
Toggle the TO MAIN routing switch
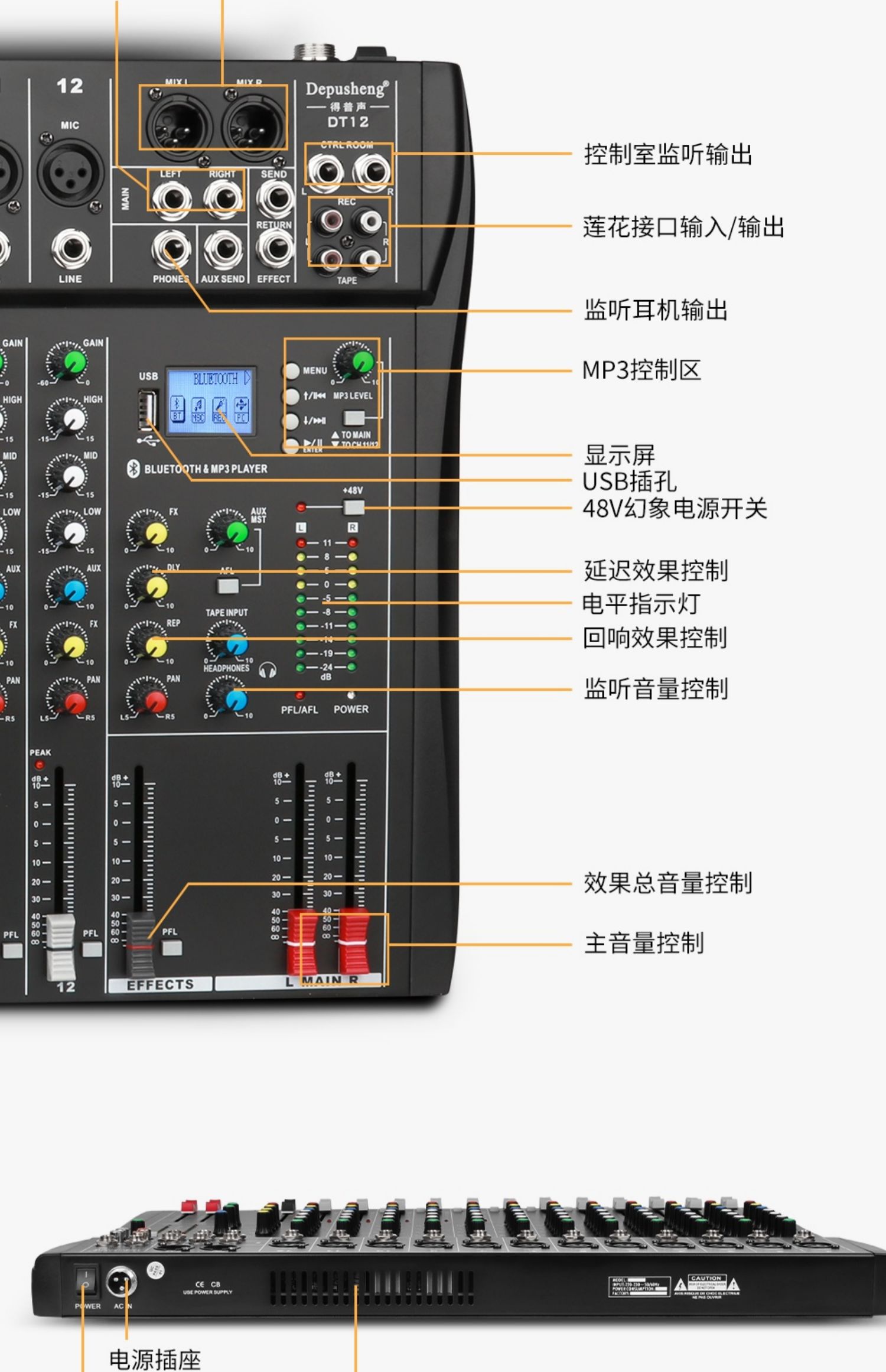coord(353,418)
